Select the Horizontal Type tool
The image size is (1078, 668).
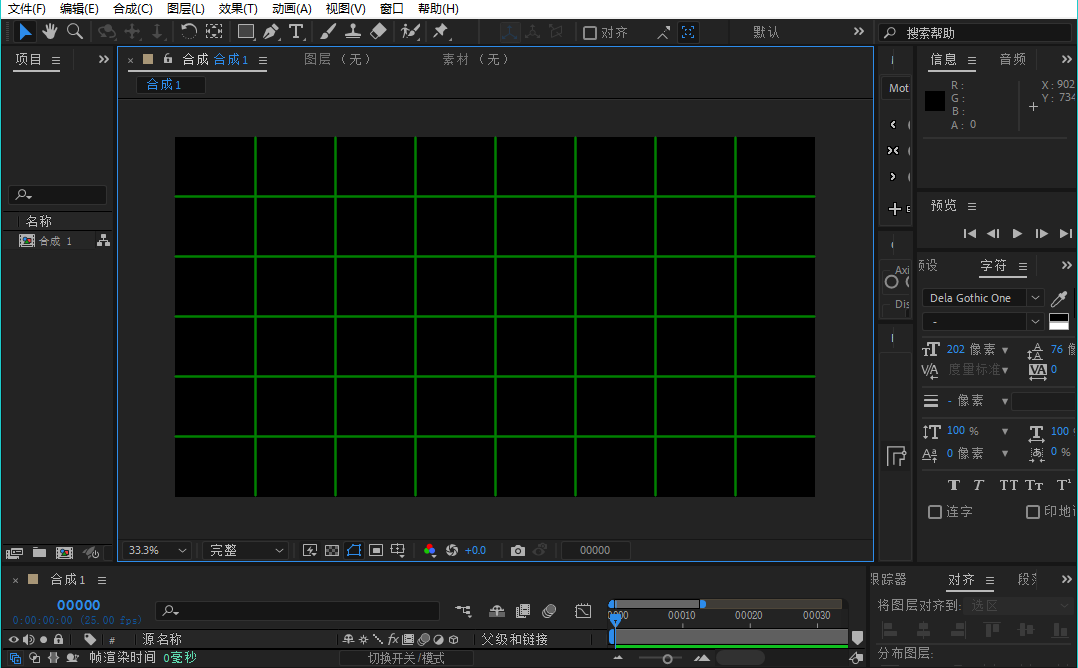296,32
